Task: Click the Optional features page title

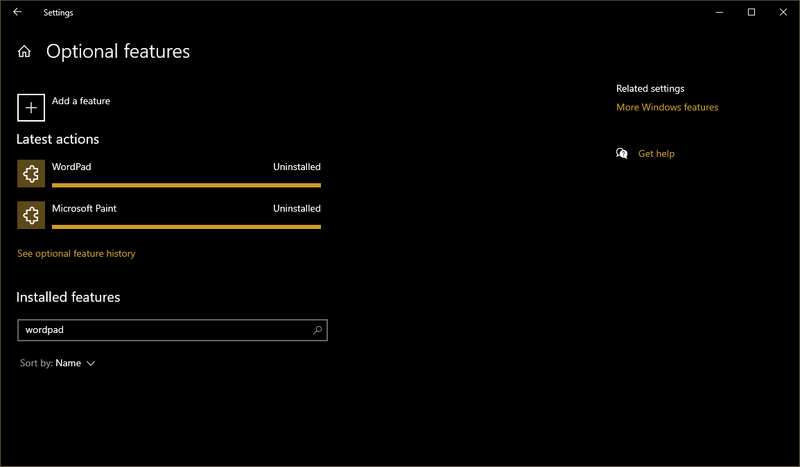Action: pos(118,52)
